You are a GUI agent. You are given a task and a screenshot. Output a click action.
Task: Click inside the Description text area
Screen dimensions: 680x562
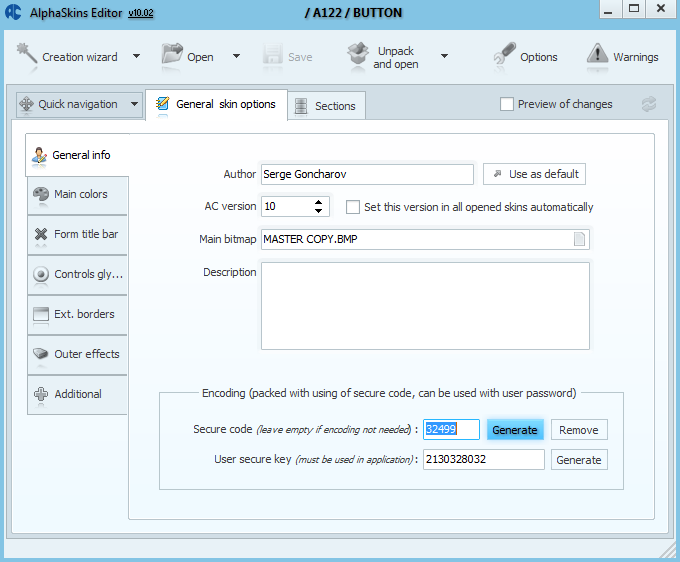425,306
